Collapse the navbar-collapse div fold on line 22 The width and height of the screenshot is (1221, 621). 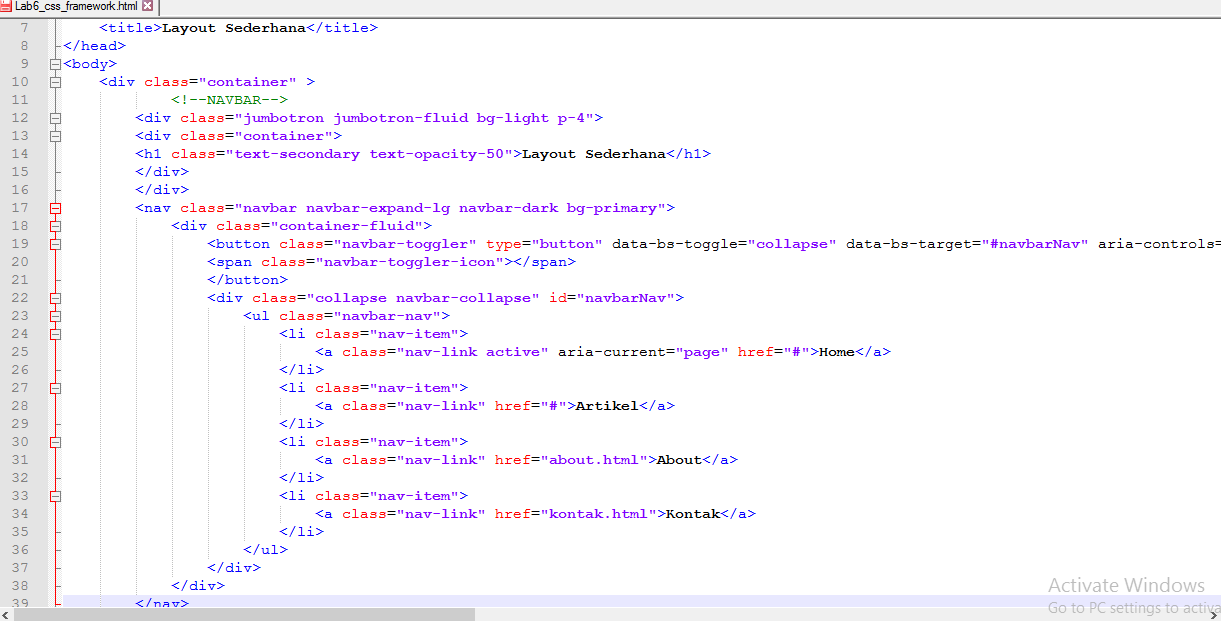[55, 297]
